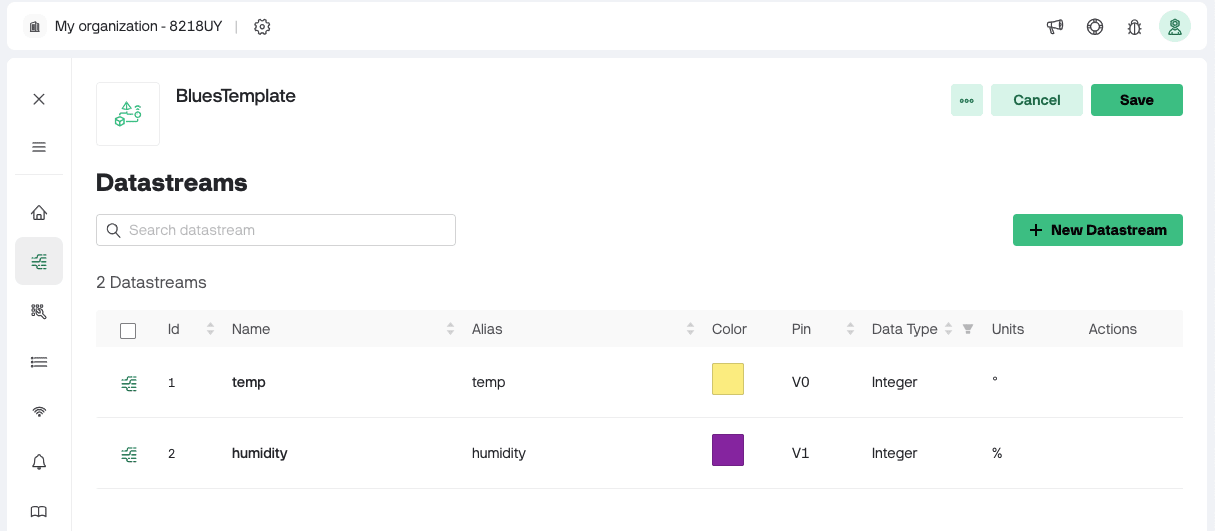Open the list sidebar icon
This screenshot has height=531, width=1215.
coord(39,361)
